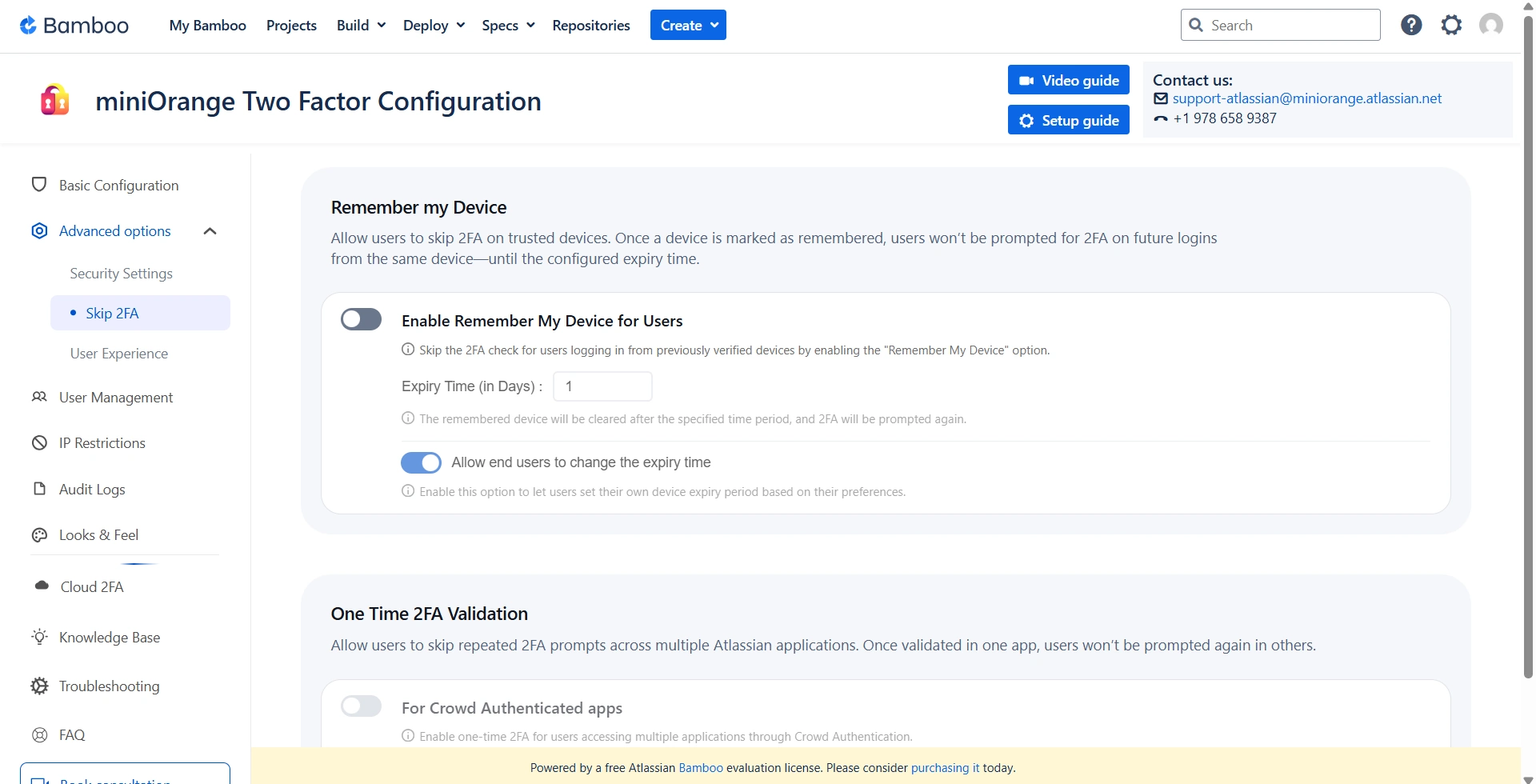1536x784 pixels.
Task: Go to the Repositories menu
Action: tap(590, 26)
